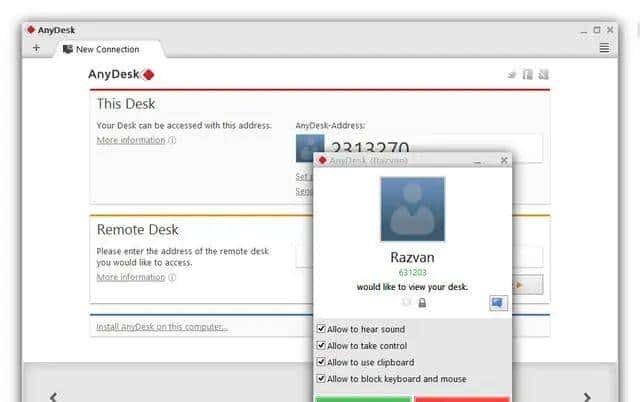
Task: Click Razvan's ID 631203
Action: click(413, 272)
